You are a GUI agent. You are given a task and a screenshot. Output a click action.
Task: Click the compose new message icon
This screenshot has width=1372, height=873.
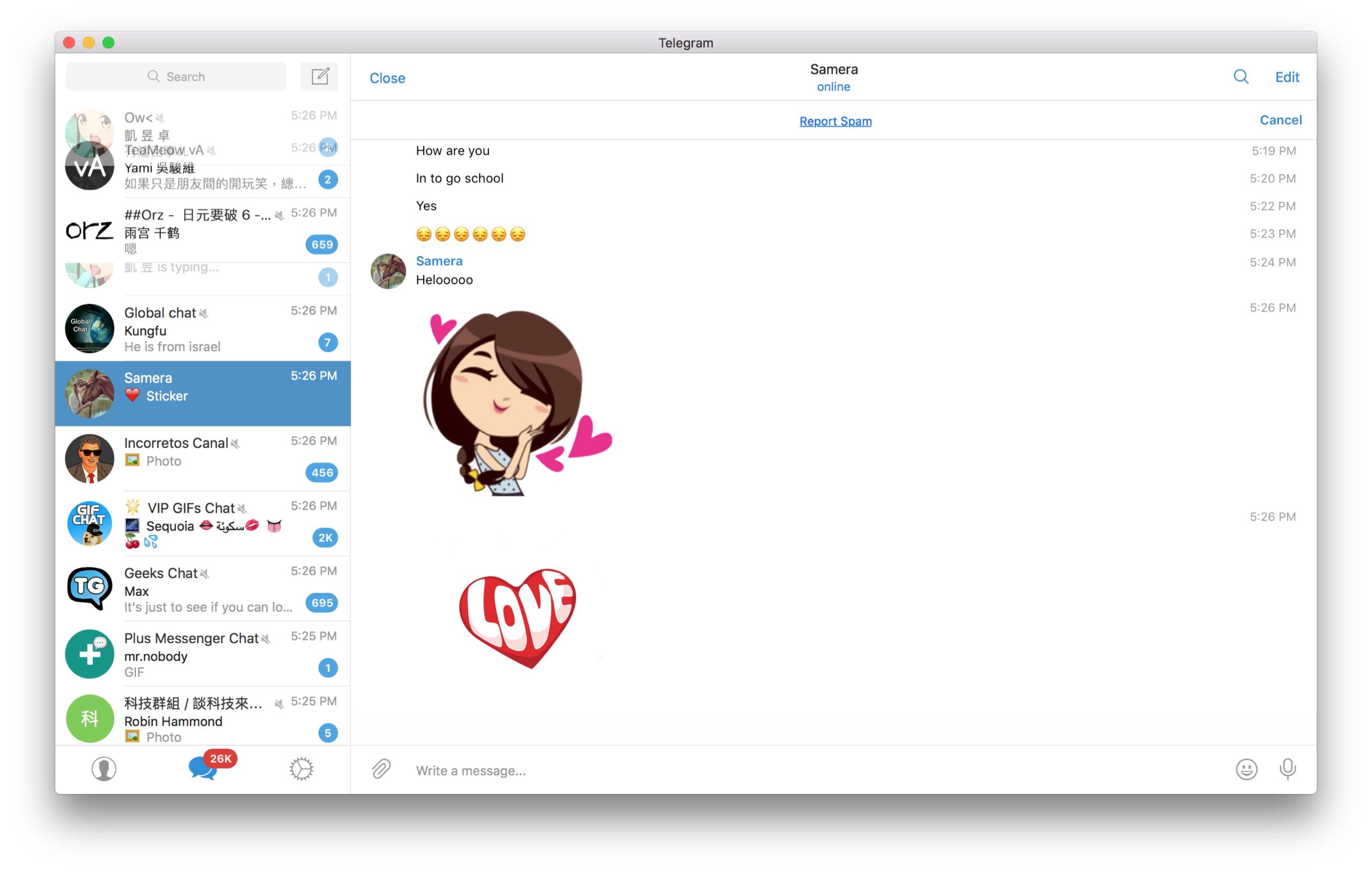319,76
